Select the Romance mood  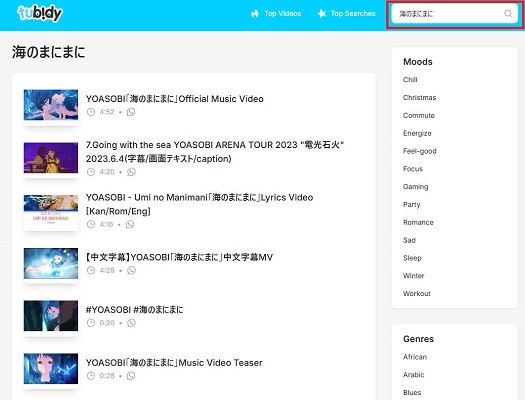click(418, 222)
